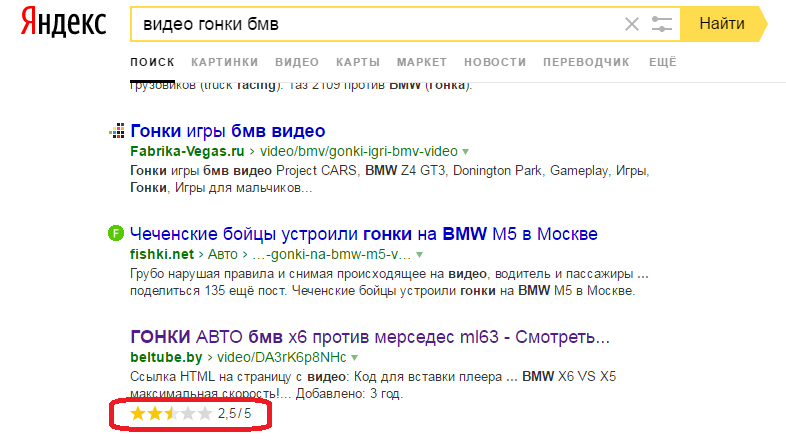Click the Найти search button
Image resolution: width=786 pixels, height=445 pixels.
pos(722,24)
